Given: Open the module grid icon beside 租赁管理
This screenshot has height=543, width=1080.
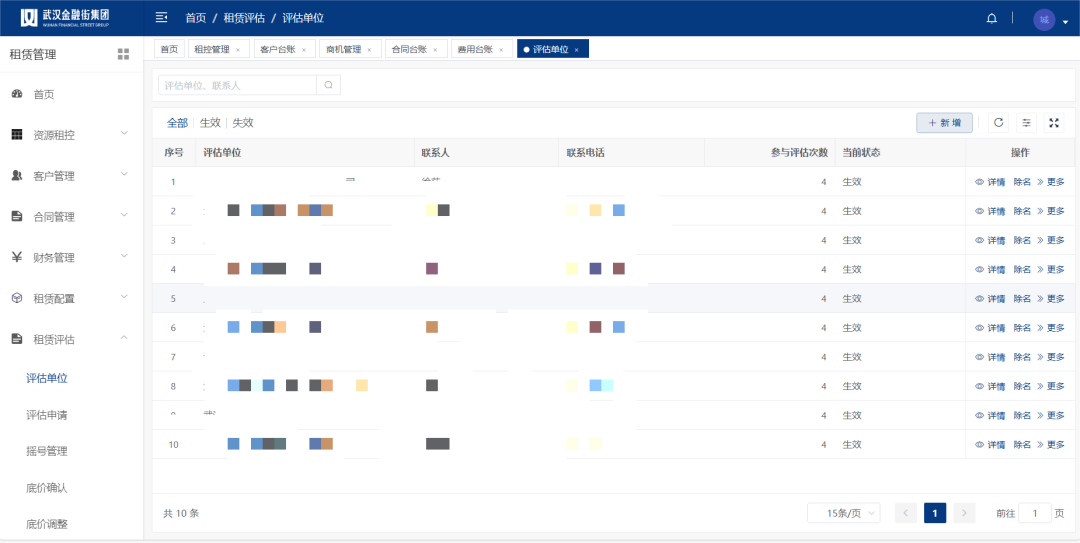Looking at the screenshot, I should coord(123,54).
